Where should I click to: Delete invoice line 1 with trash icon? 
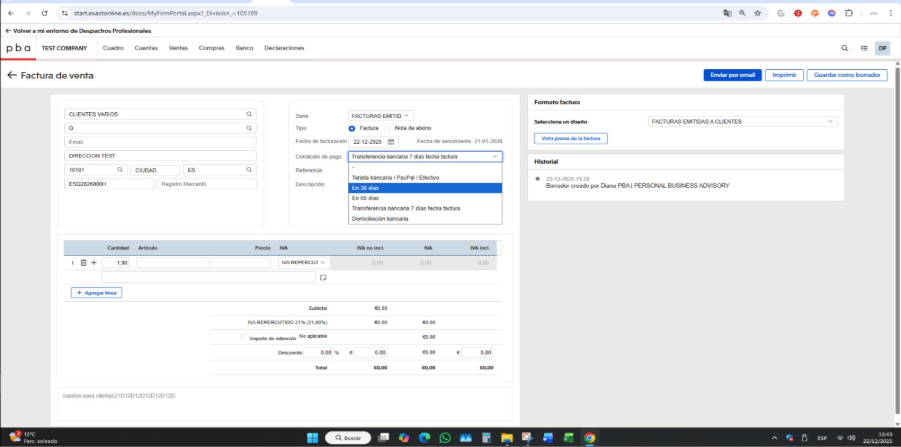tap(83, 263)
